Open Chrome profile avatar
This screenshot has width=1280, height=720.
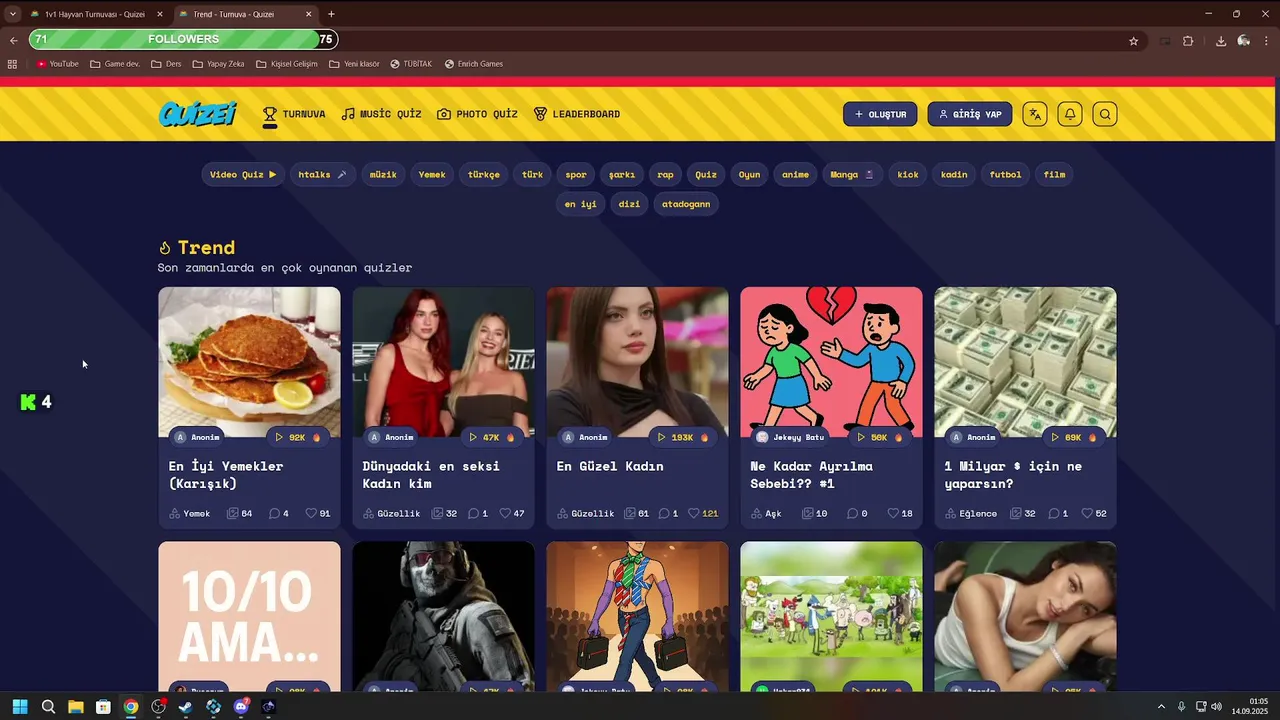(x=1244, y=41)
